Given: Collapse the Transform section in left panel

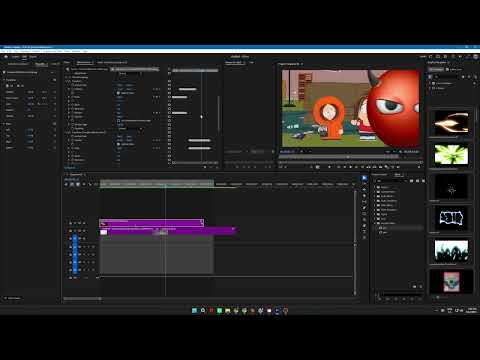Looking at the screenshot, I should click(x=4, y=80).
